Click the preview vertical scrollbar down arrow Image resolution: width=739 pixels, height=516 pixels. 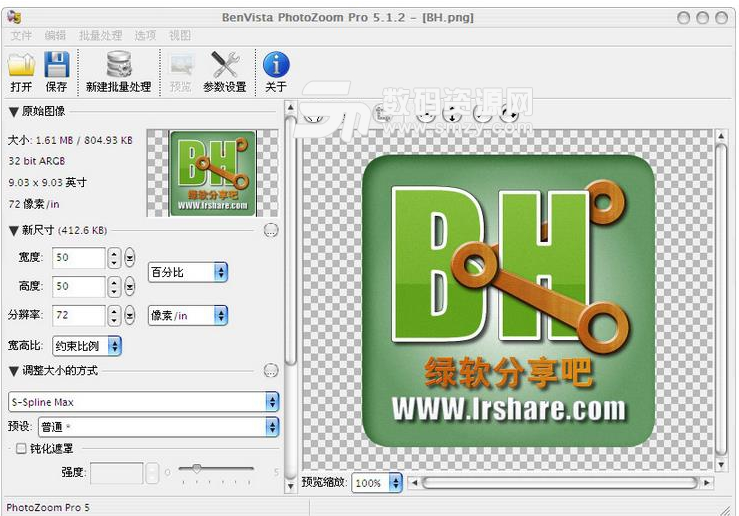[x=721, y=465]
